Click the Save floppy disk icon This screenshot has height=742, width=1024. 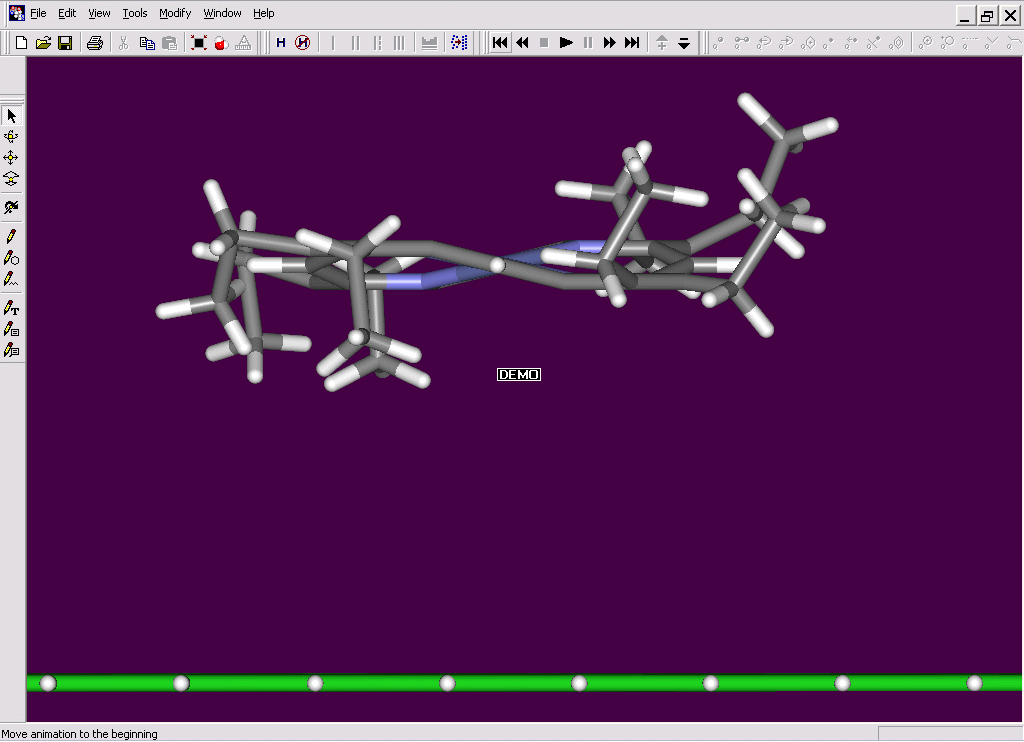point(65,43)
